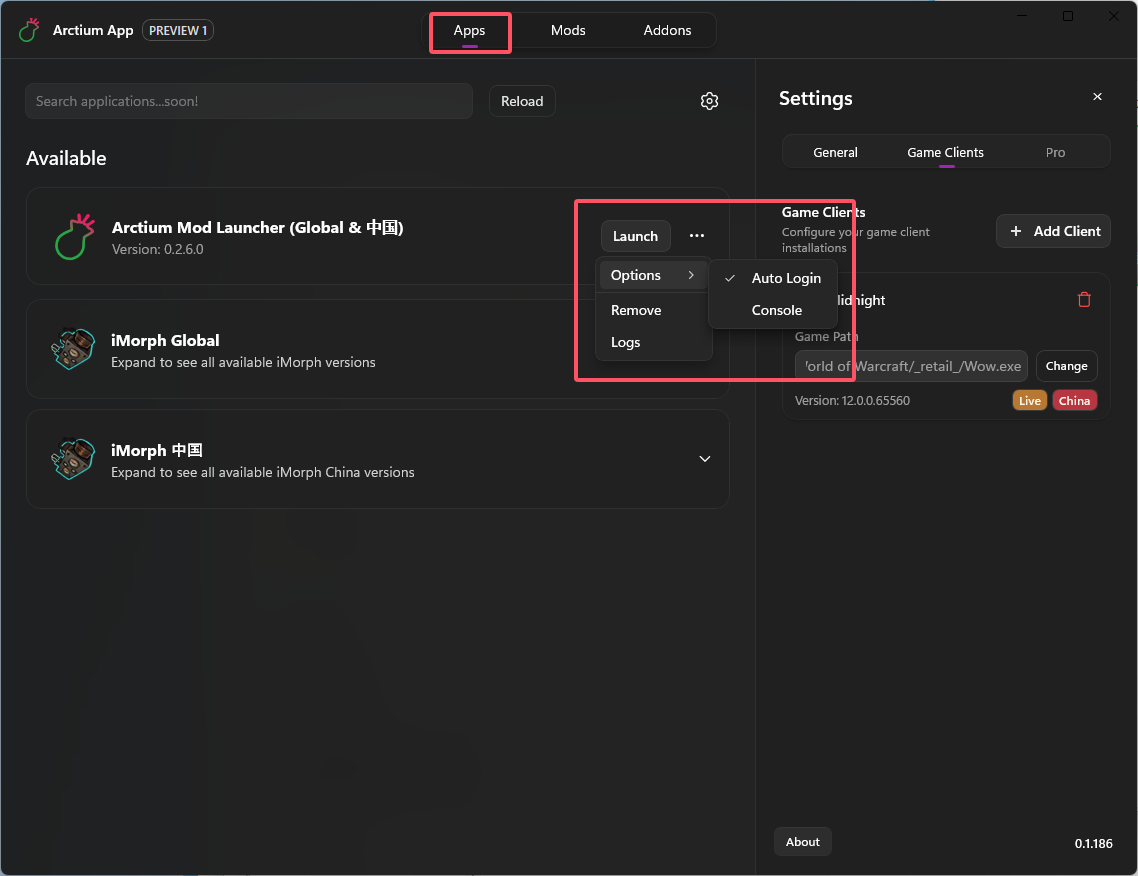
Task: Click the settings gear icon
Action: (709, 101)
